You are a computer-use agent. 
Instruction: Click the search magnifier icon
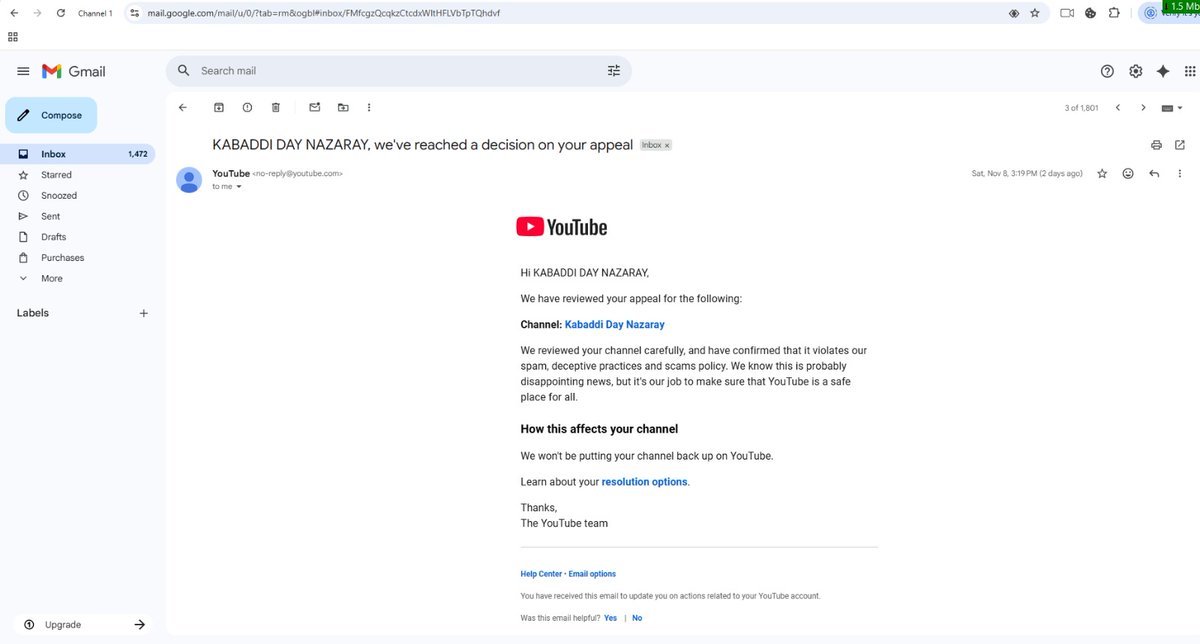pos(184,71)
